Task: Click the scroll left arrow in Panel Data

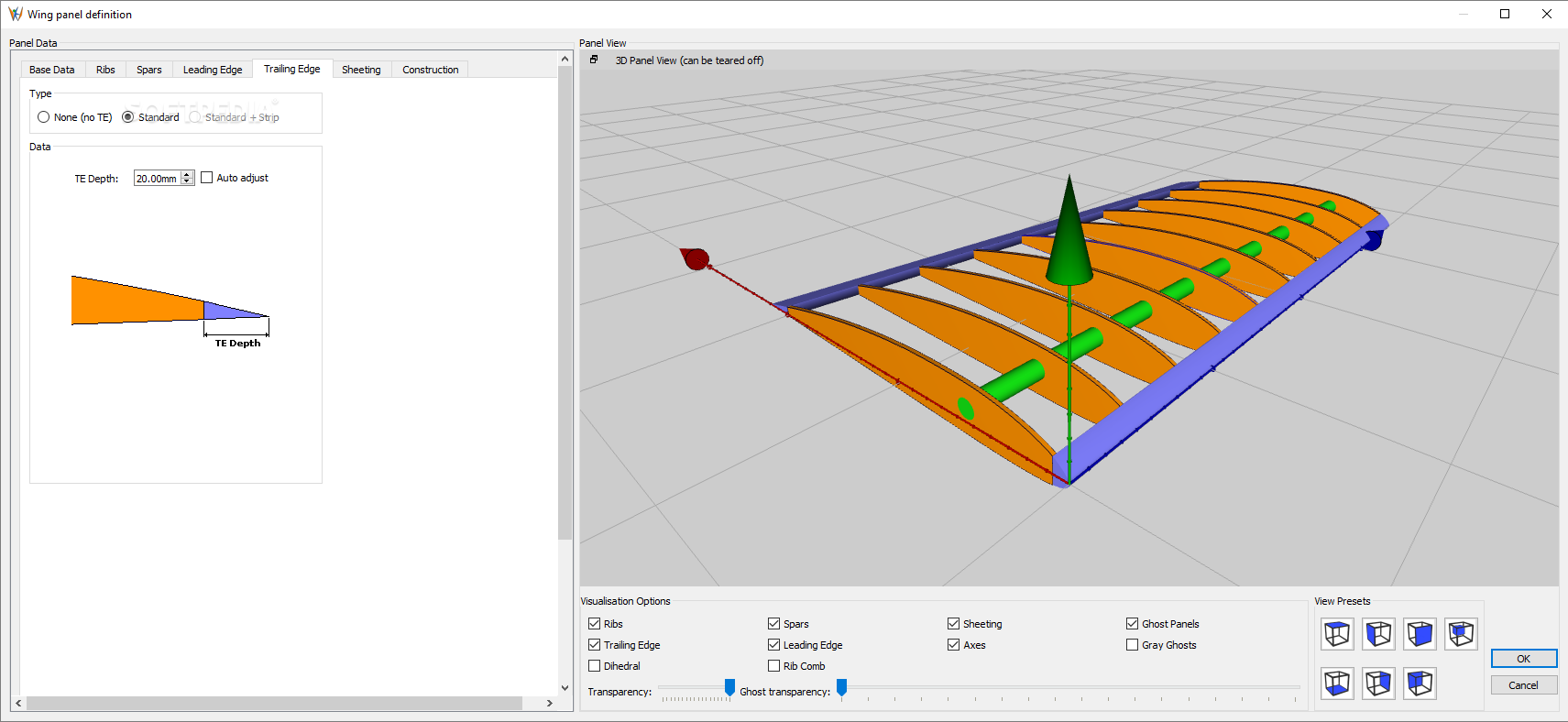Action: tap(18, 704)
